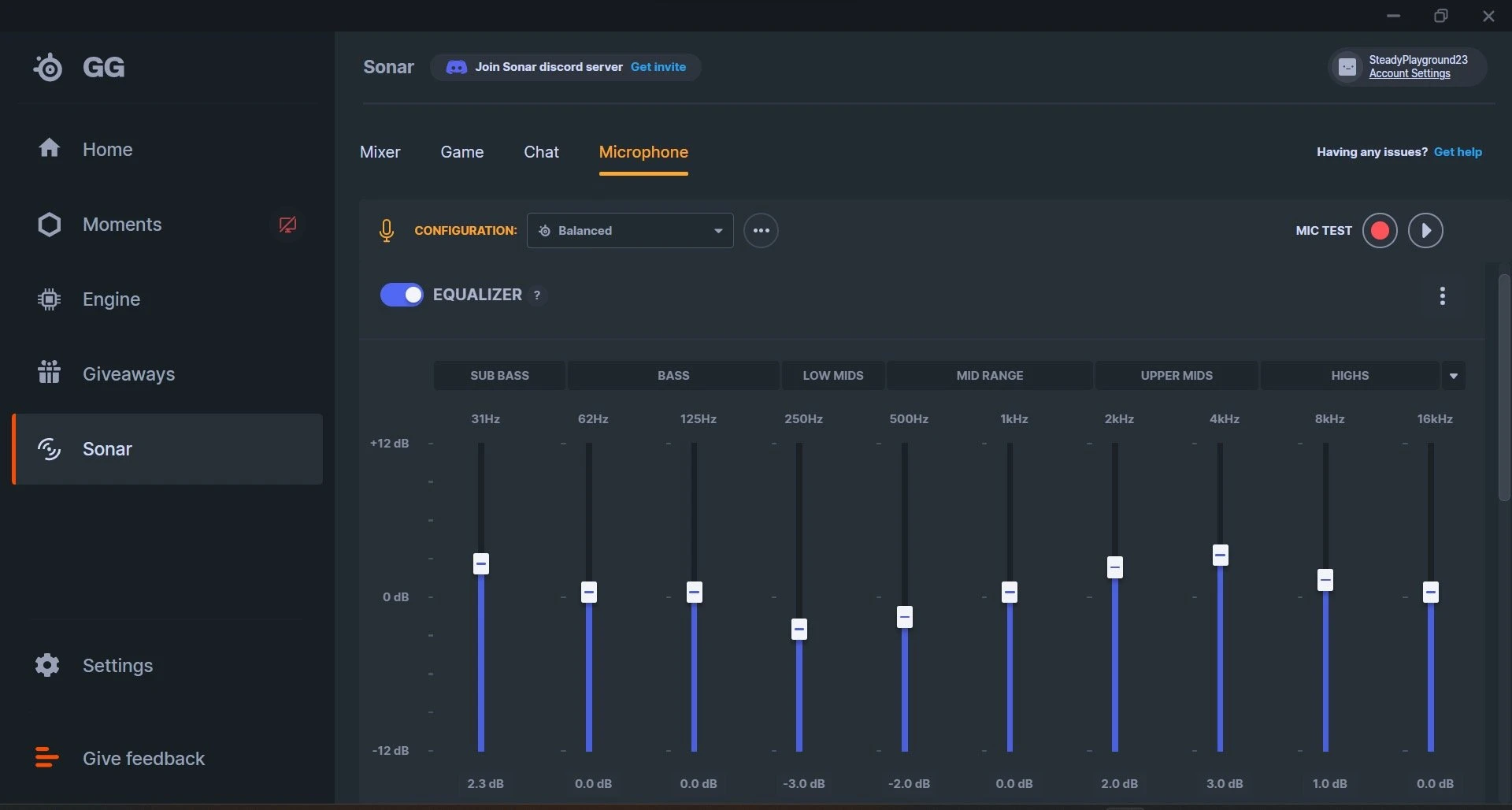Click the Get help link
This screenshot has width=1512, height=810.
(1458, 152)
